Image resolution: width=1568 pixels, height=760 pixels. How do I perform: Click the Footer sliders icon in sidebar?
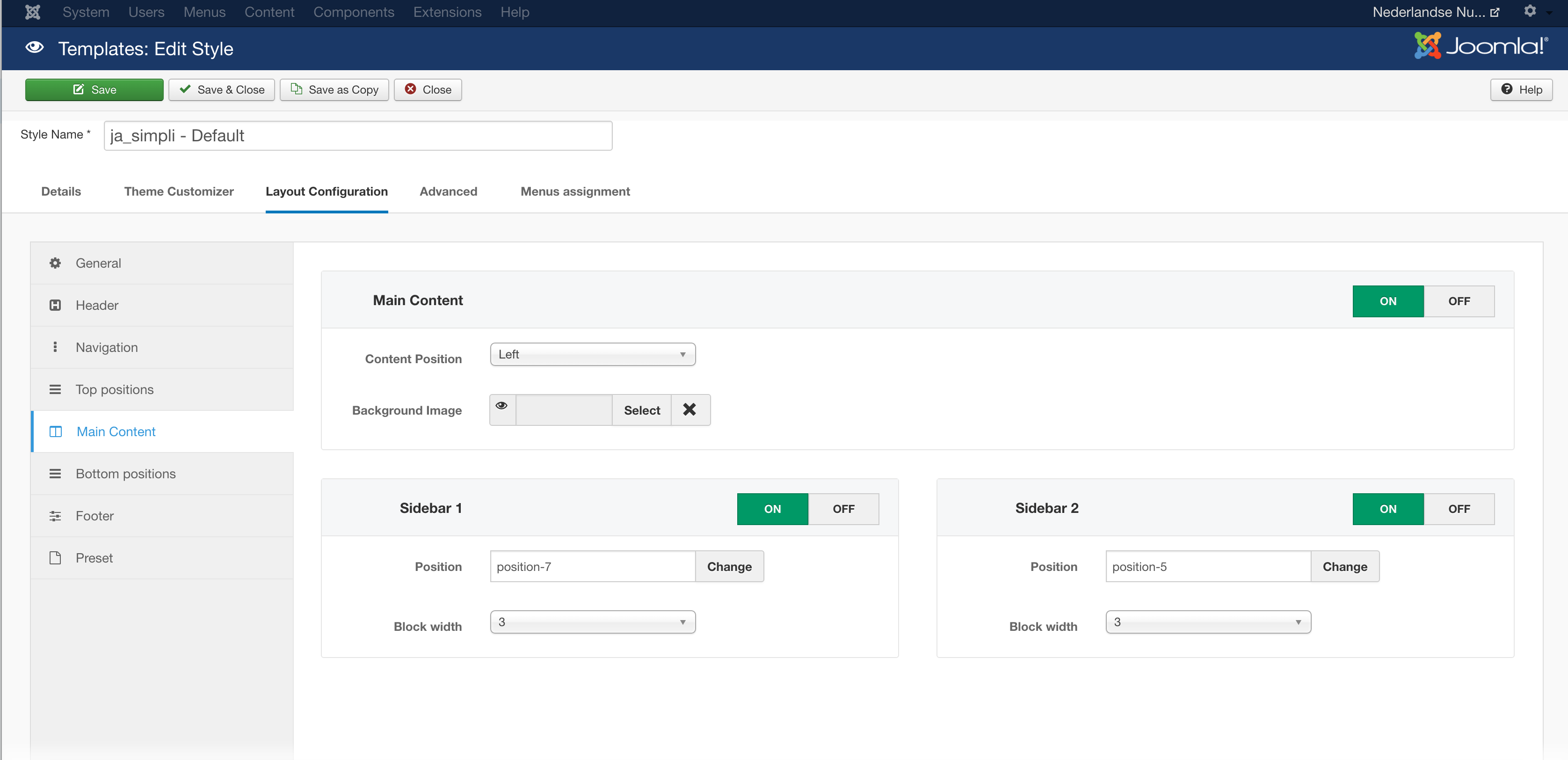[x=55, y=516]
